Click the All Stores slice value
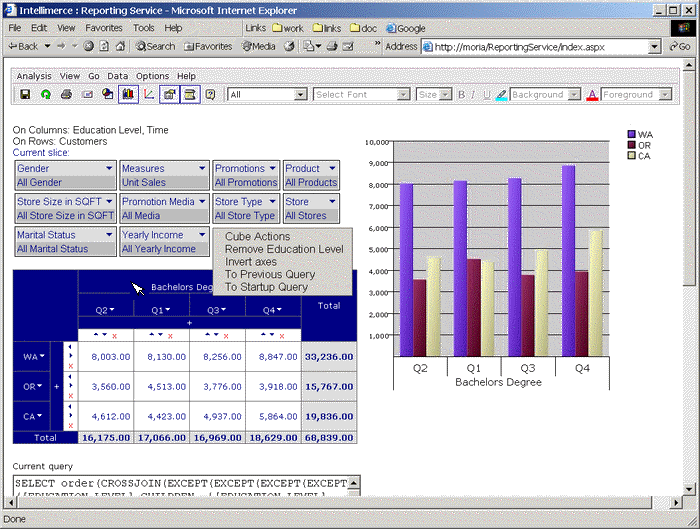 (x=306, y=215)
